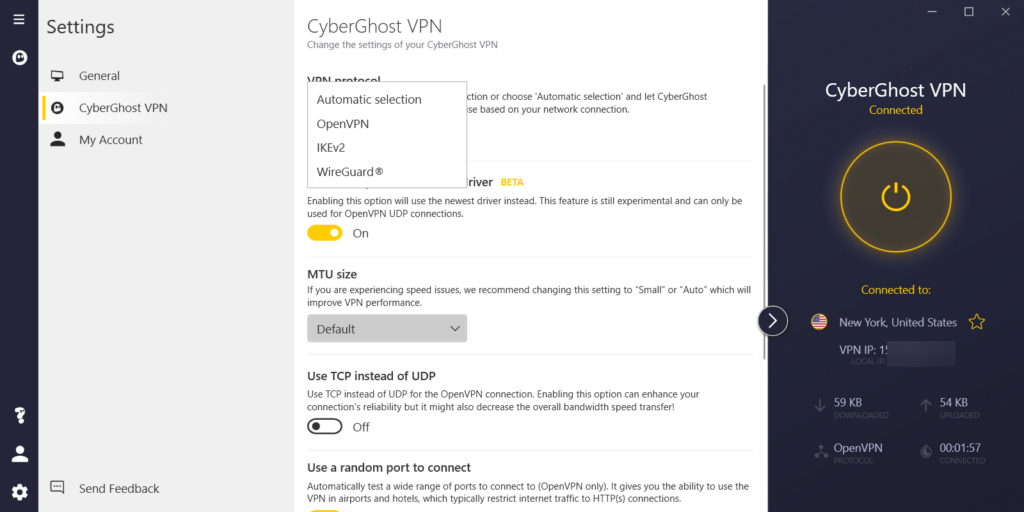Open the user profile icon in sidebar

19,454
